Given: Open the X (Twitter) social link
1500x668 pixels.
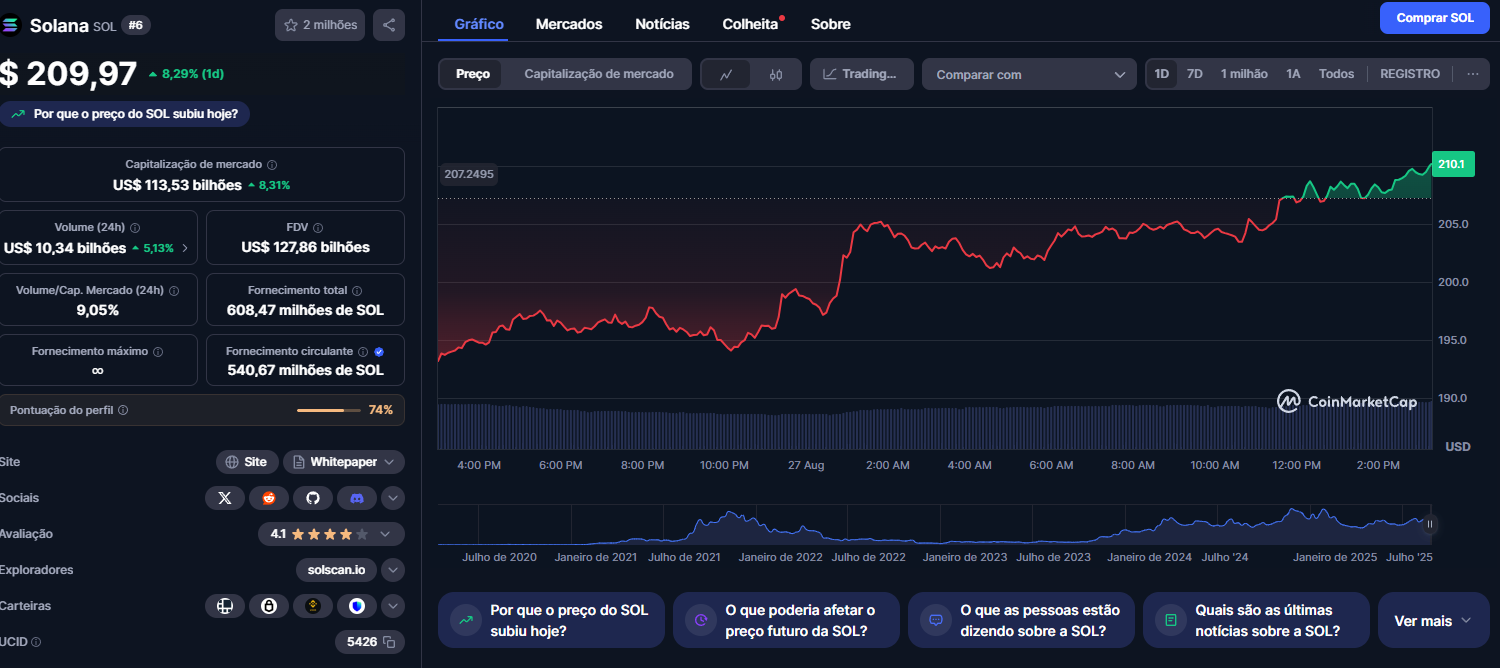Looking at the screenshot, I should (x=225, y=497).
